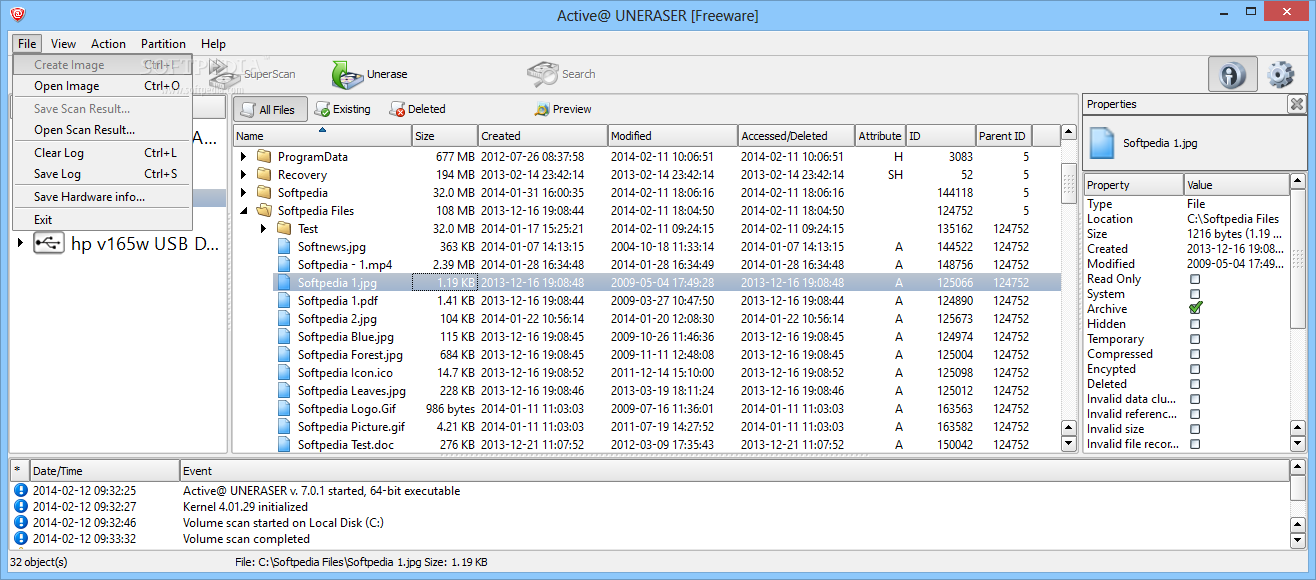Click the Properties panel scrollbar thumb
The width and height of the screenshot is (1316, 580).
(x=1298, y=260)
